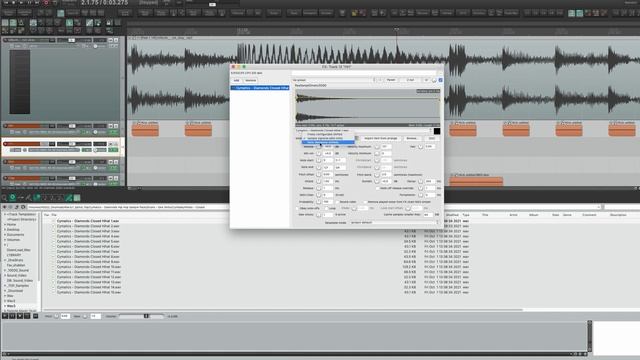Click the FX wet/dry mix knob

point(434,80)
